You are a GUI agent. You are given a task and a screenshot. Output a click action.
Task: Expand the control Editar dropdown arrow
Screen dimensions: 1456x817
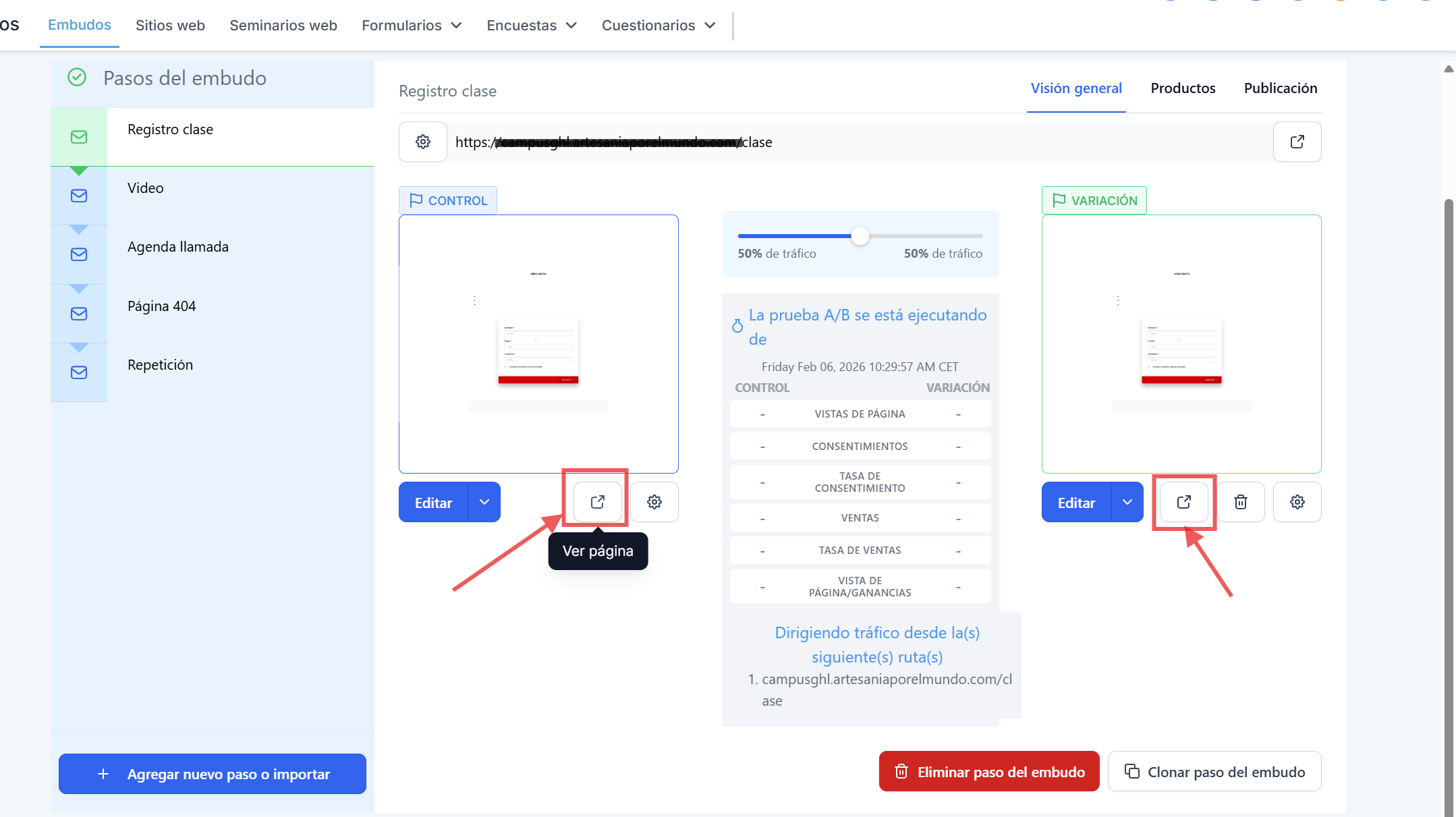pos(484,502)
